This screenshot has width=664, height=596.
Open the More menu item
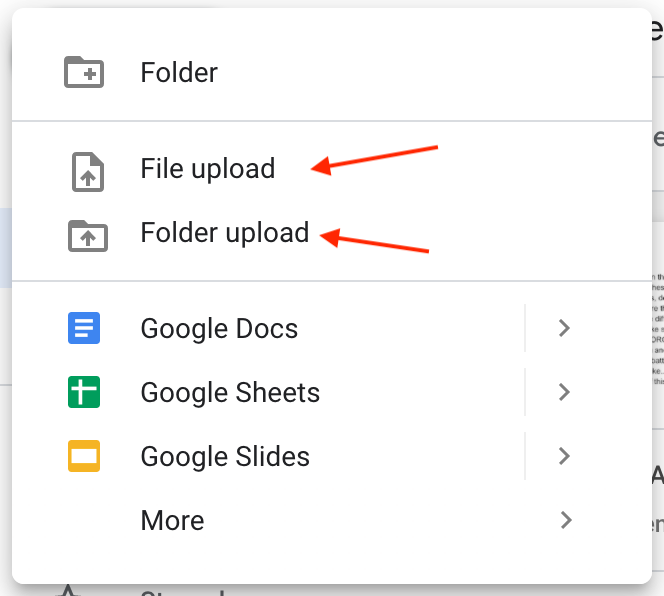tap(332, 520)
